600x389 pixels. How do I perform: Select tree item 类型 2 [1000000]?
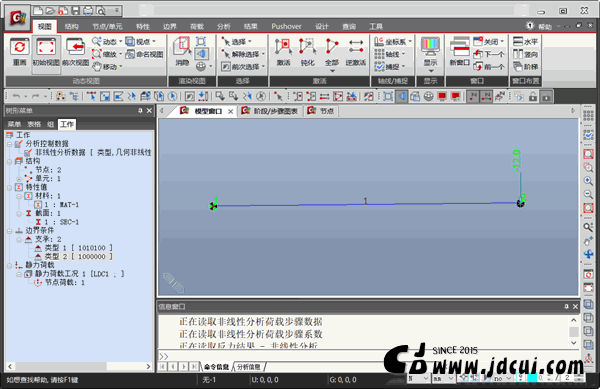[x=74, y=256]
